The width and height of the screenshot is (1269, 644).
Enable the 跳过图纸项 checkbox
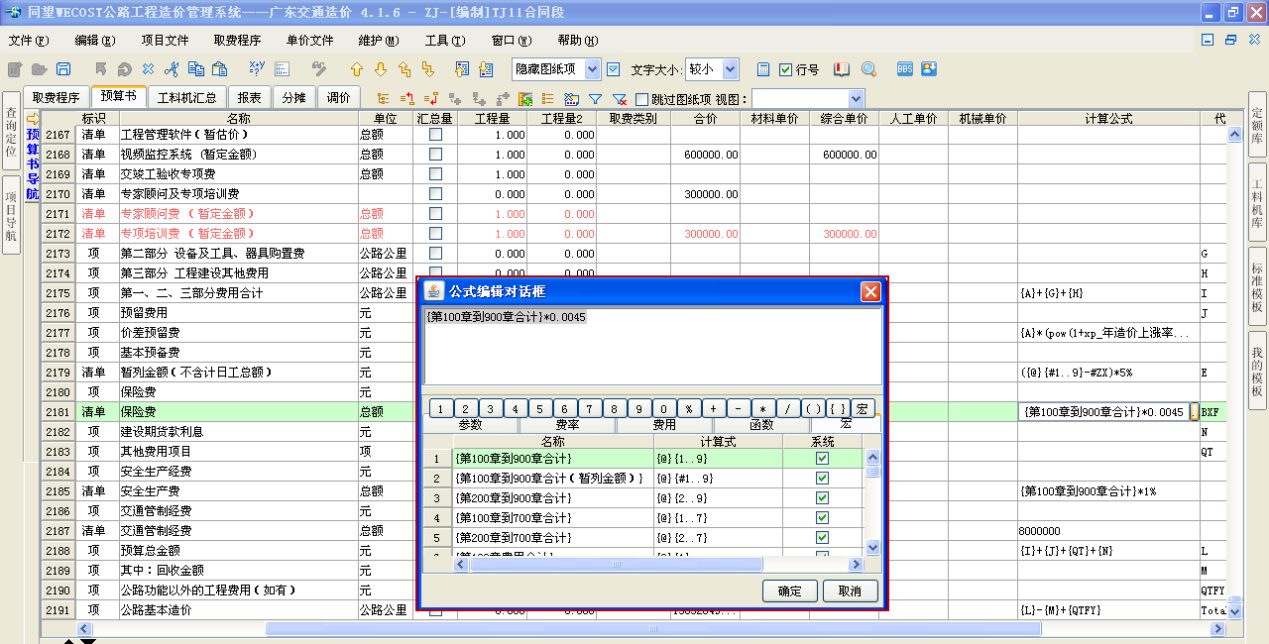click(x=642, y=99)
